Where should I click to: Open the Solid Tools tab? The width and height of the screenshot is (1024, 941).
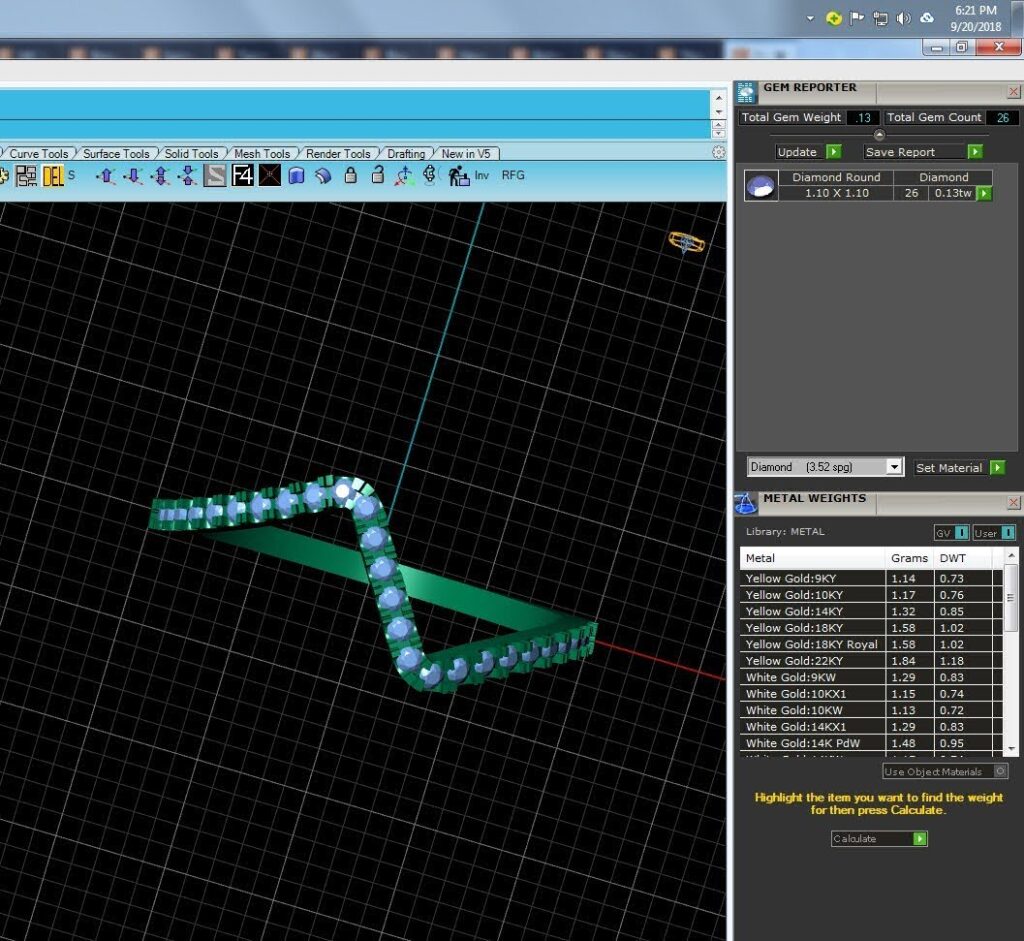coord(191,153)
